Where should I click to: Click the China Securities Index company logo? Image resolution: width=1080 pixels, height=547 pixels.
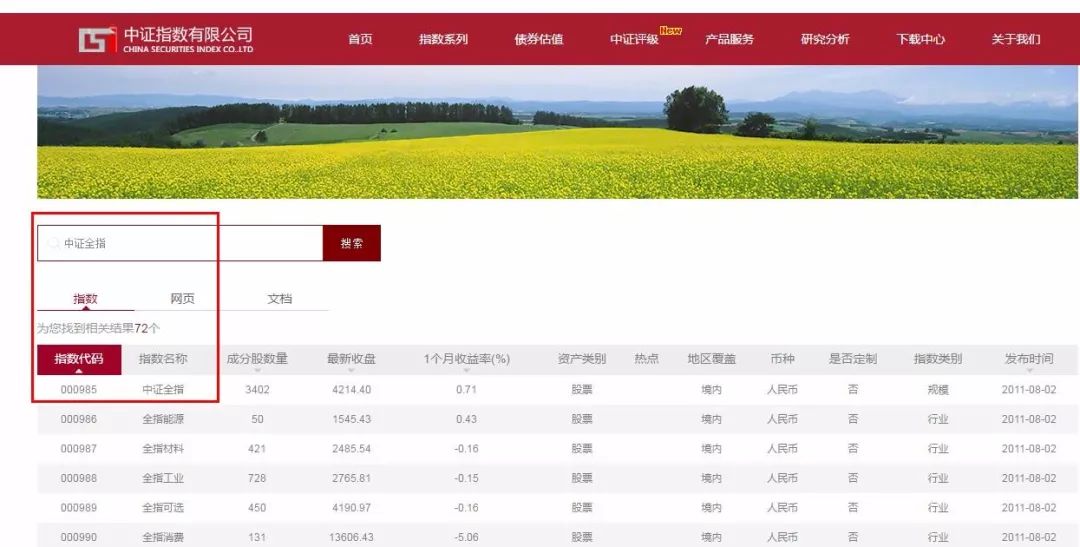pos(166,39)
